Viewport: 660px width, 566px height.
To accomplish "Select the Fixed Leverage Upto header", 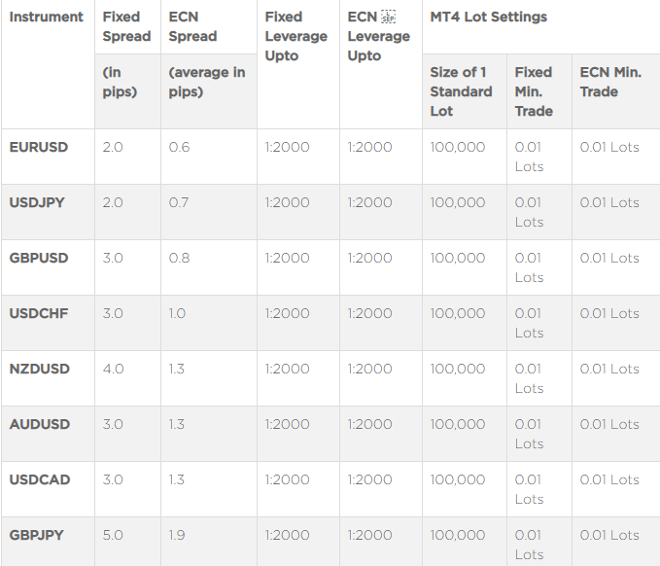I will coord(296,36).
